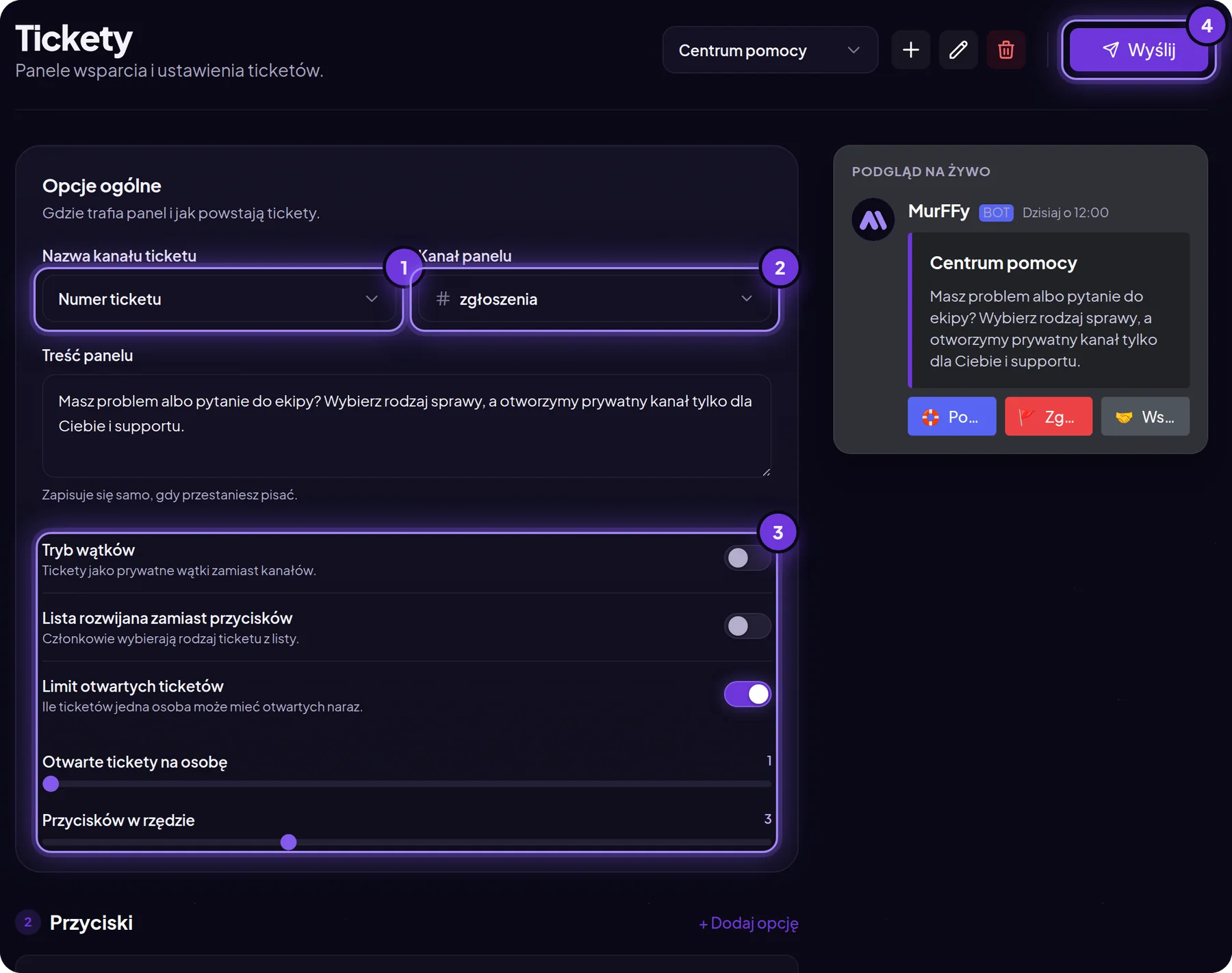The height and width of the screenshot is (973, 1232).
Task: Open the zgłoszenia channel dropdown
Action: 595,299
